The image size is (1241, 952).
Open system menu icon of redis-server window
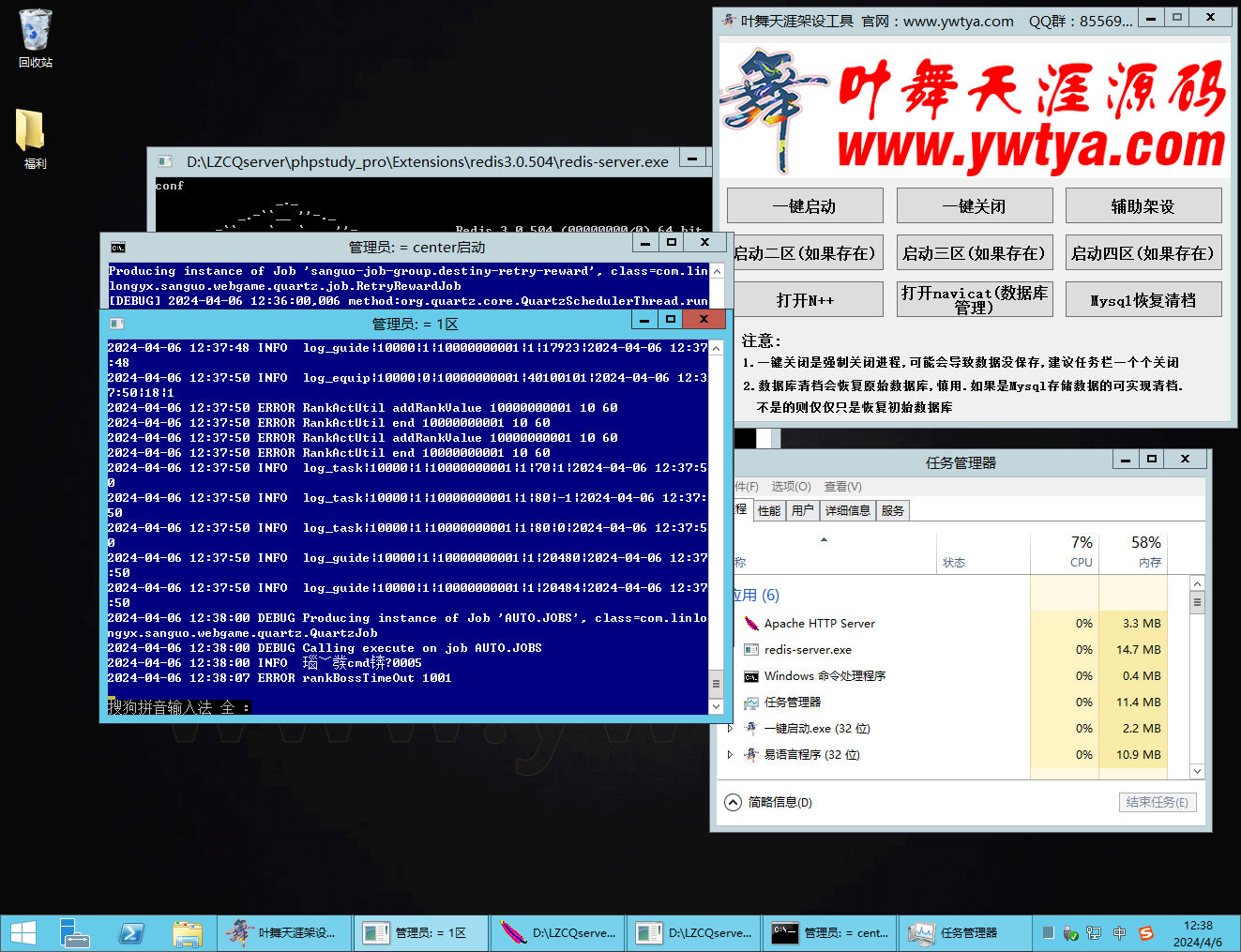(165, 161)
